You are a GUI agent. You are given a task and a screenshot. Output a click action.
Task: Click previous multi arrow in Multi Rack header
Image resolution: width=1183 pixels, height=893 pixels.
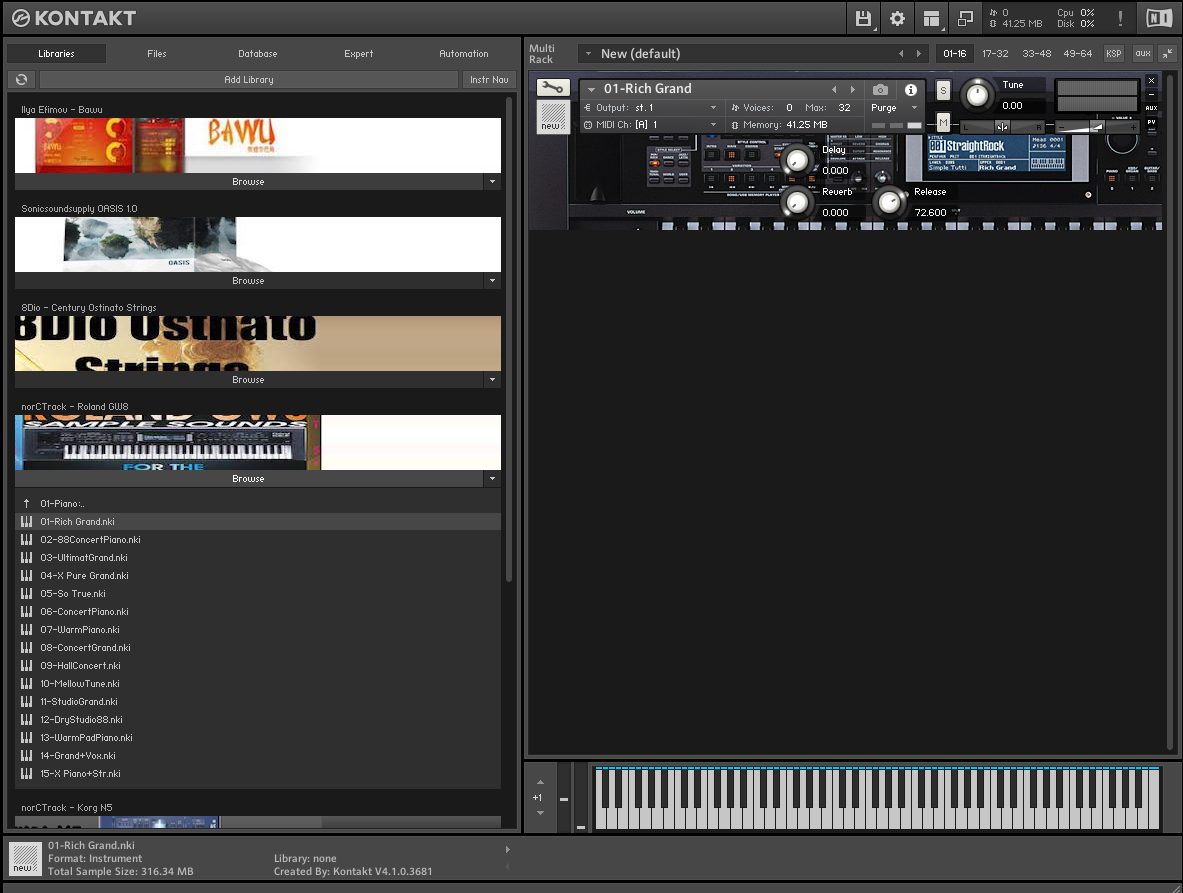(901, 54)
